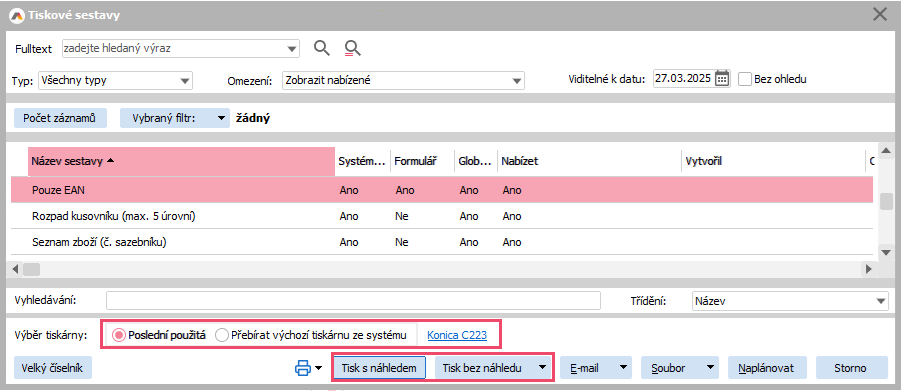
Task: Expand the Soubor button dropdown arrow
Action: pos(711,368)
